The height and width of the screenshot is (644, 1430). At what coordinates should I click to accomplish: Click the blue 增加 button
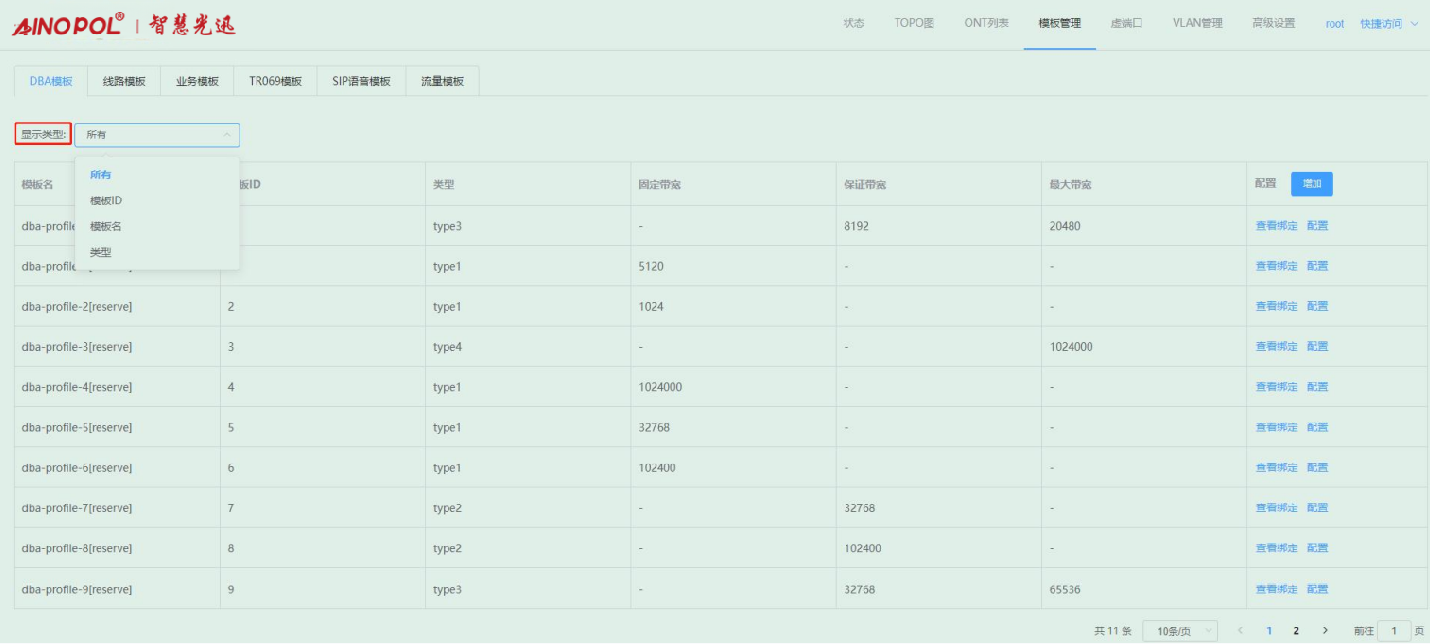click(x=1311, y=184)
